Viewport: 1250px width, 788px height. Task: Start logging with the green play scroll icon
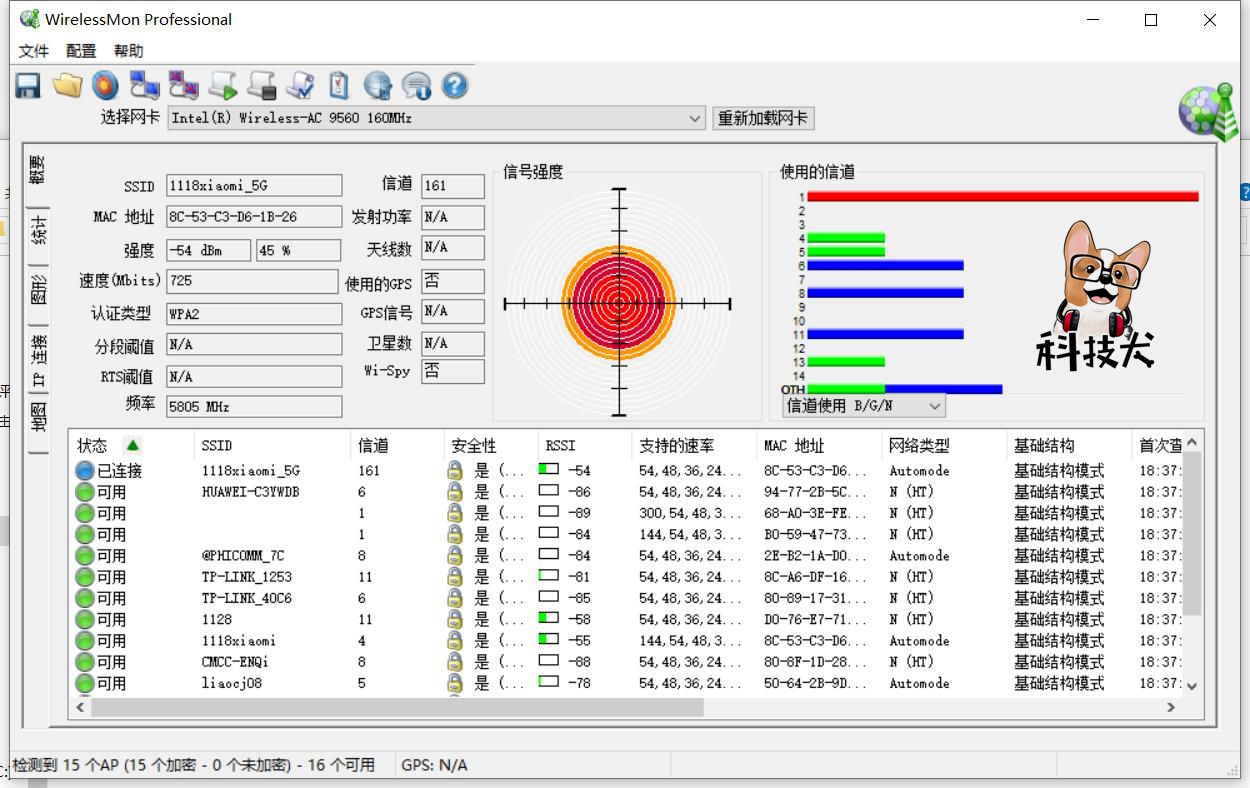[222, 86]
